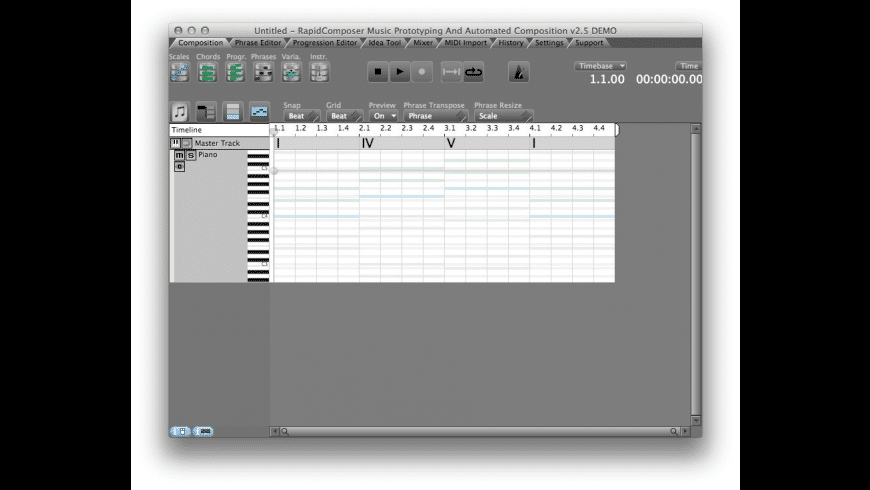Click the Master Track curved arrow icon
870x490 pixels.
click(186, 143)
